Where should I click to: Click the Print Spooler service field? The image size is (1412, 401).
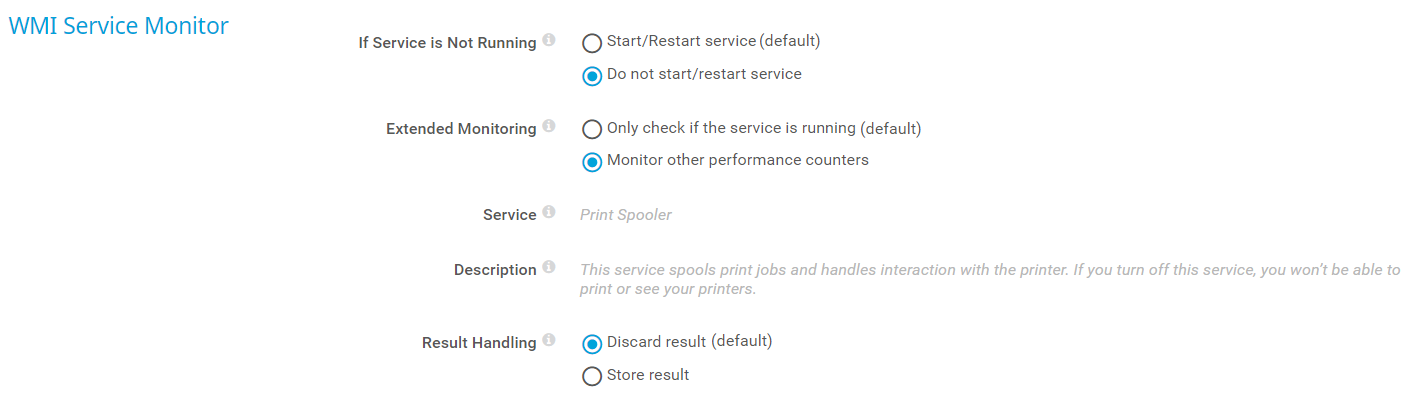(x=626, y=215)
